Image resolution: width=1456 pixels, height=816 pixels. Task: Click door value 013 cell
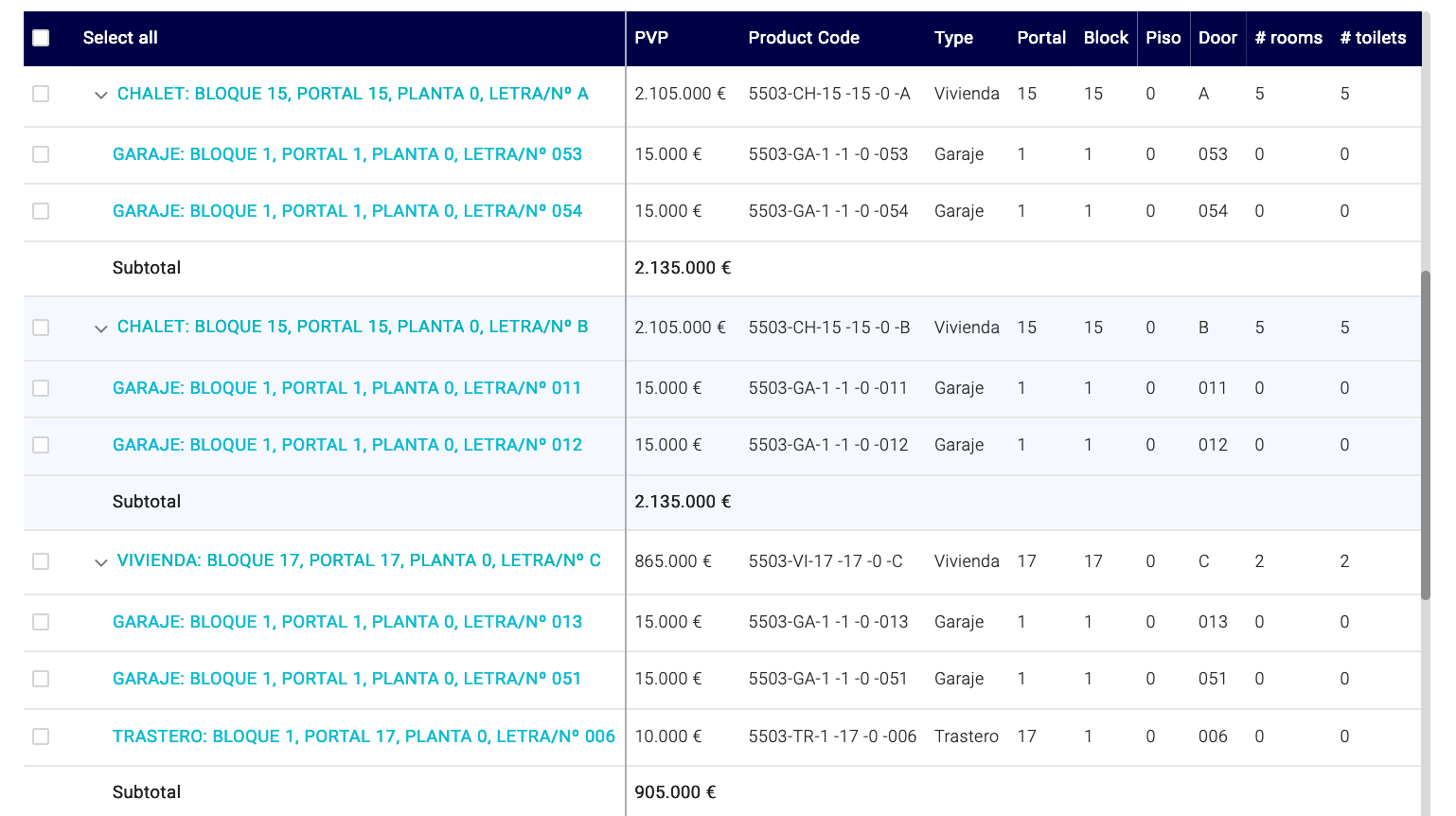click(1213, 622)
